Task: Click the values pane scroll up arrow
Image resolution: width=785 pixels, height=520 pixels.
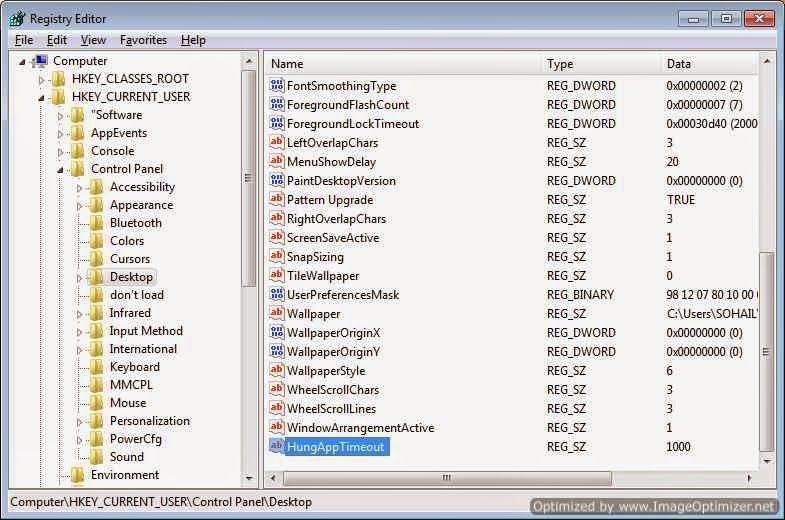Action: click(767, 61)
